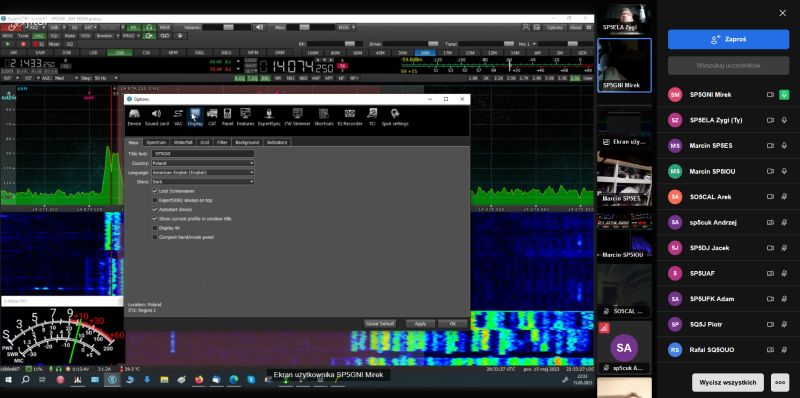The image size is (800, 398).
Task: Open the XIT dropdown arrow
Action: point(38,78)
